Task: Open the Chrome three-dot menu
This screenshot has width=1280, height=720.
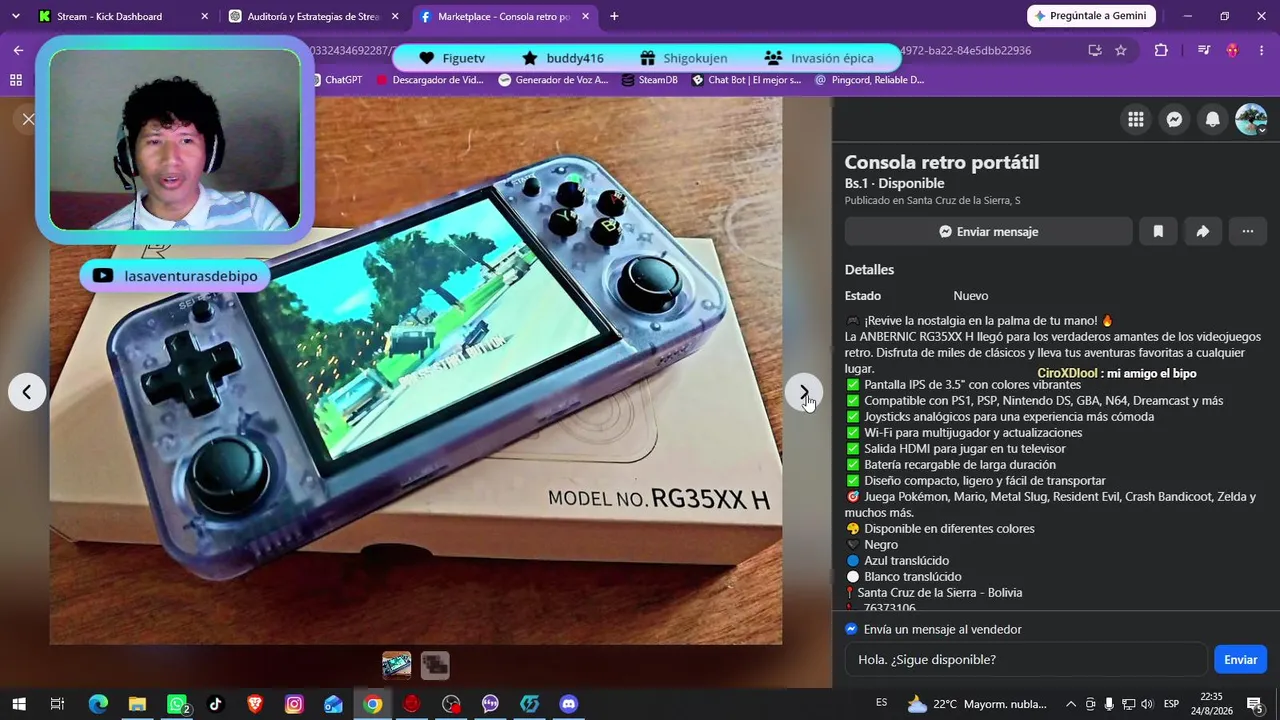Action: (1261, 50)
